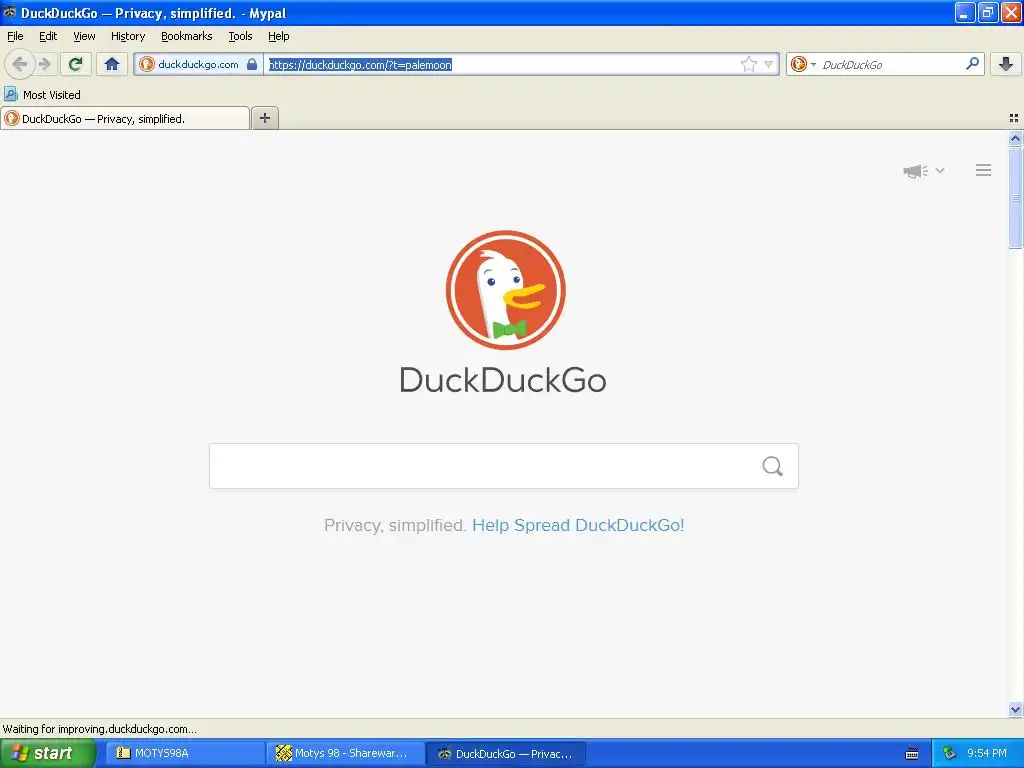Image resolution: width=1024 pixels, height=768 pixels.
Task: Expand the chevron next to the megaphone
Action: pyautogui.click(x=940, y=170)
